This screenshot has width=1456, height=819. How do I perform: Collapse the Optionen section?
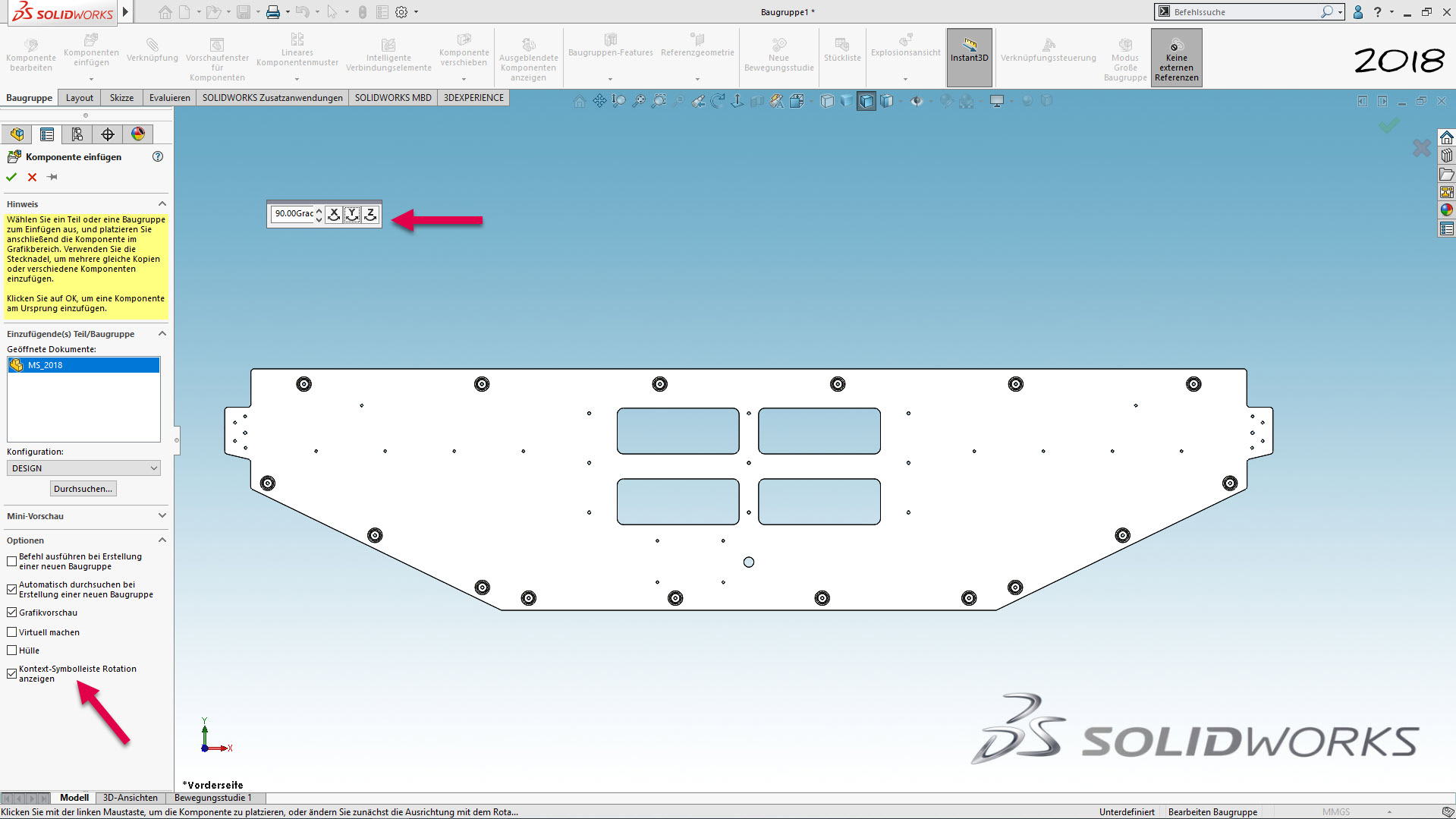(162, 540)
